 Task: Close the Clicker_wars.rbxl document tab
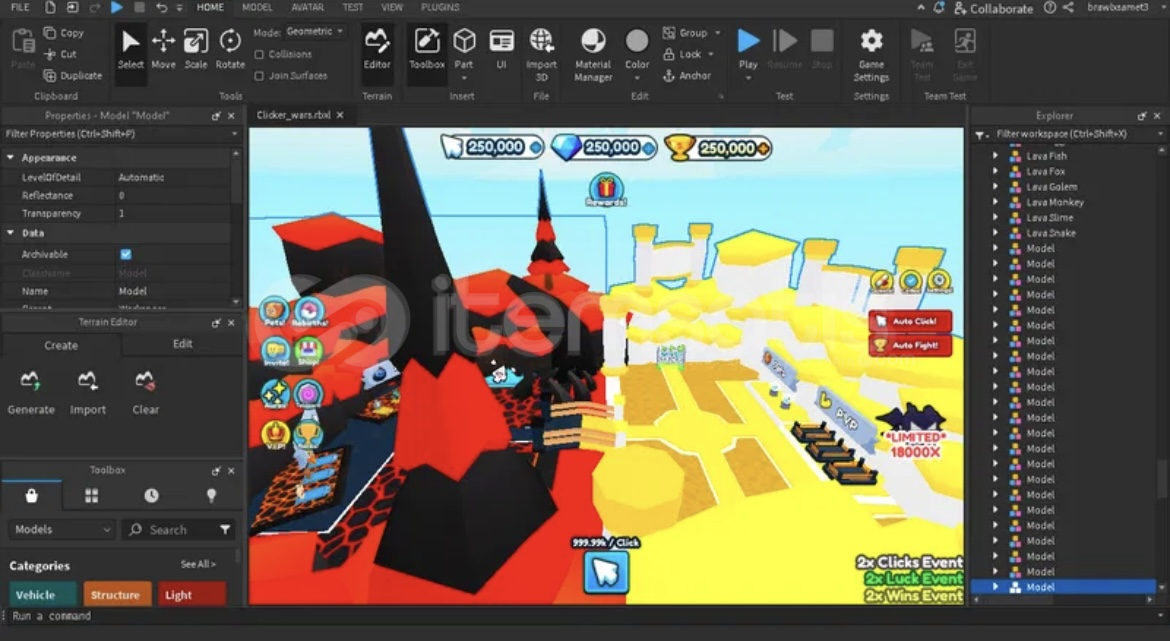point(340,115)
